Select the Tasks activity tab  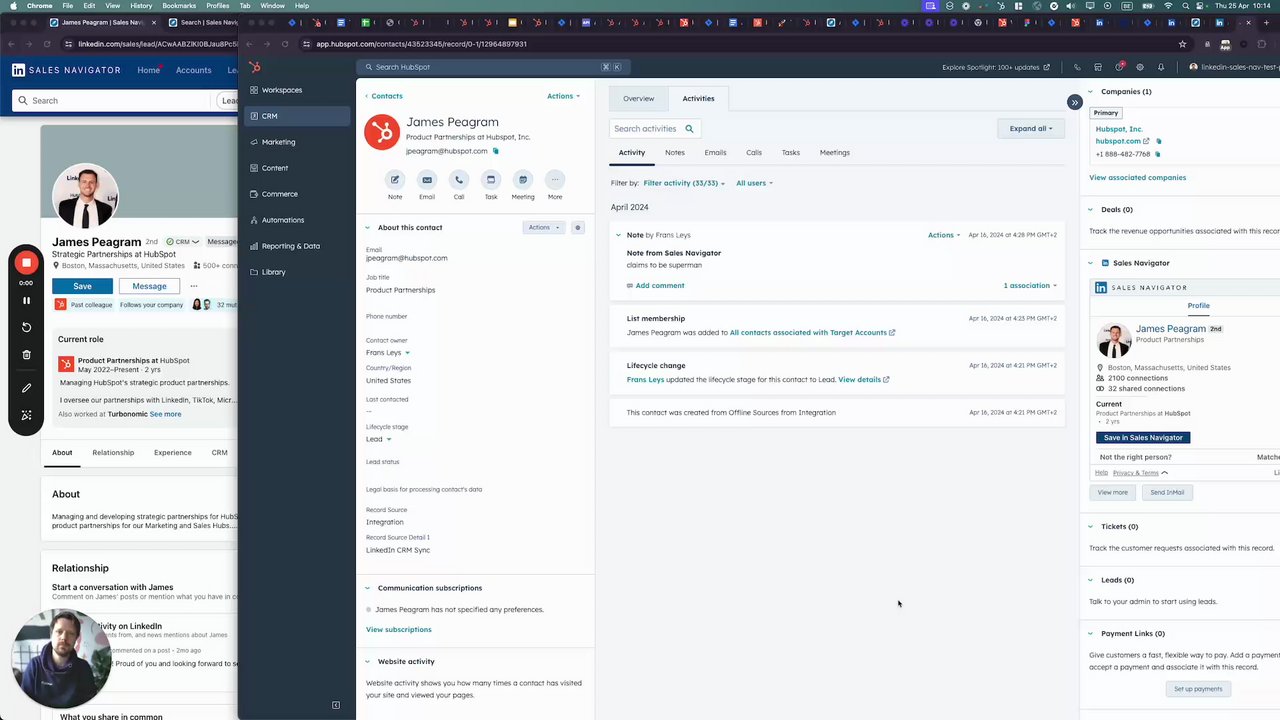(x=791, y=153)
